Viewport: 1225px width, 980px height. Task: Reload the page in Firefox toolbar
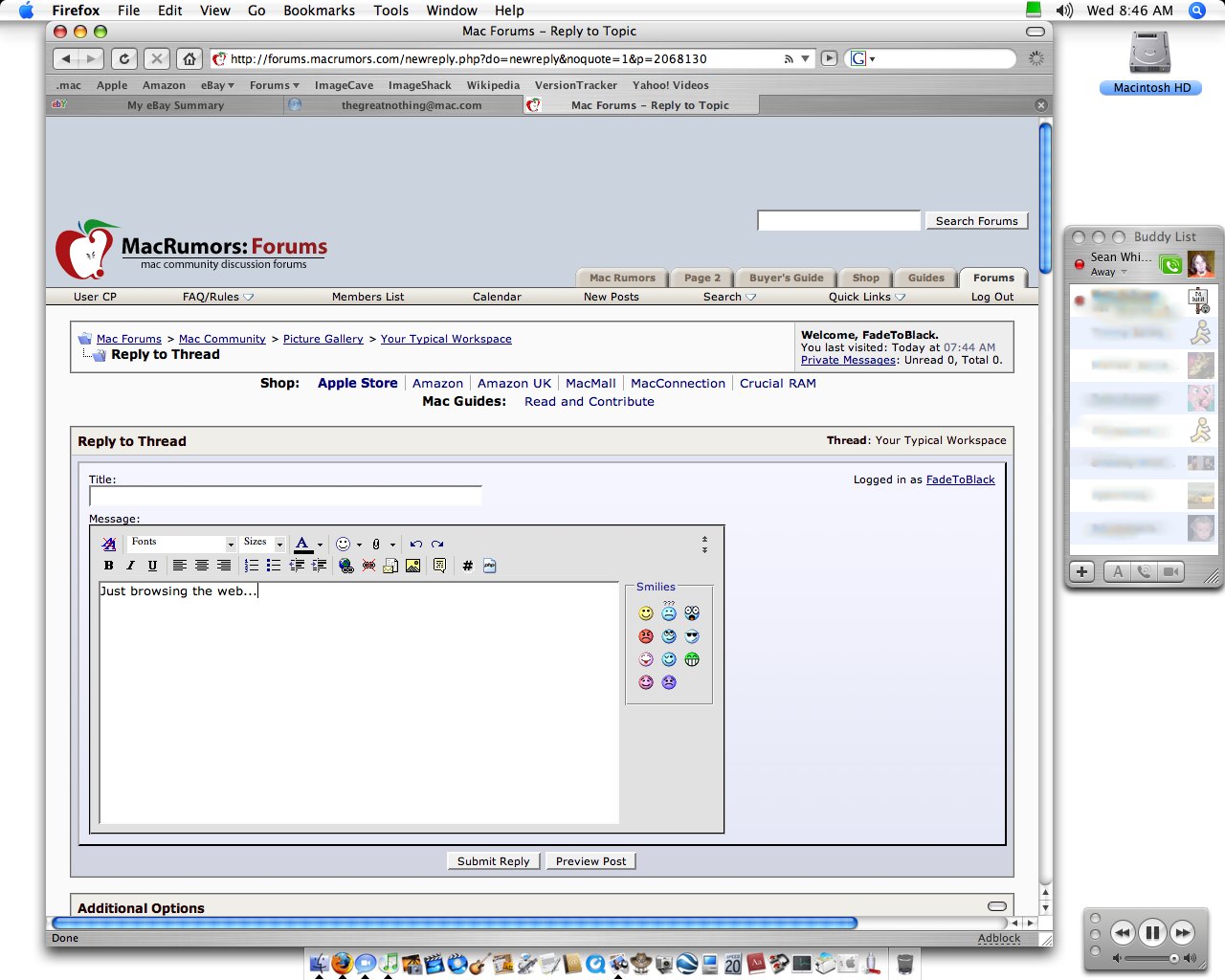[x=124, y=58]
